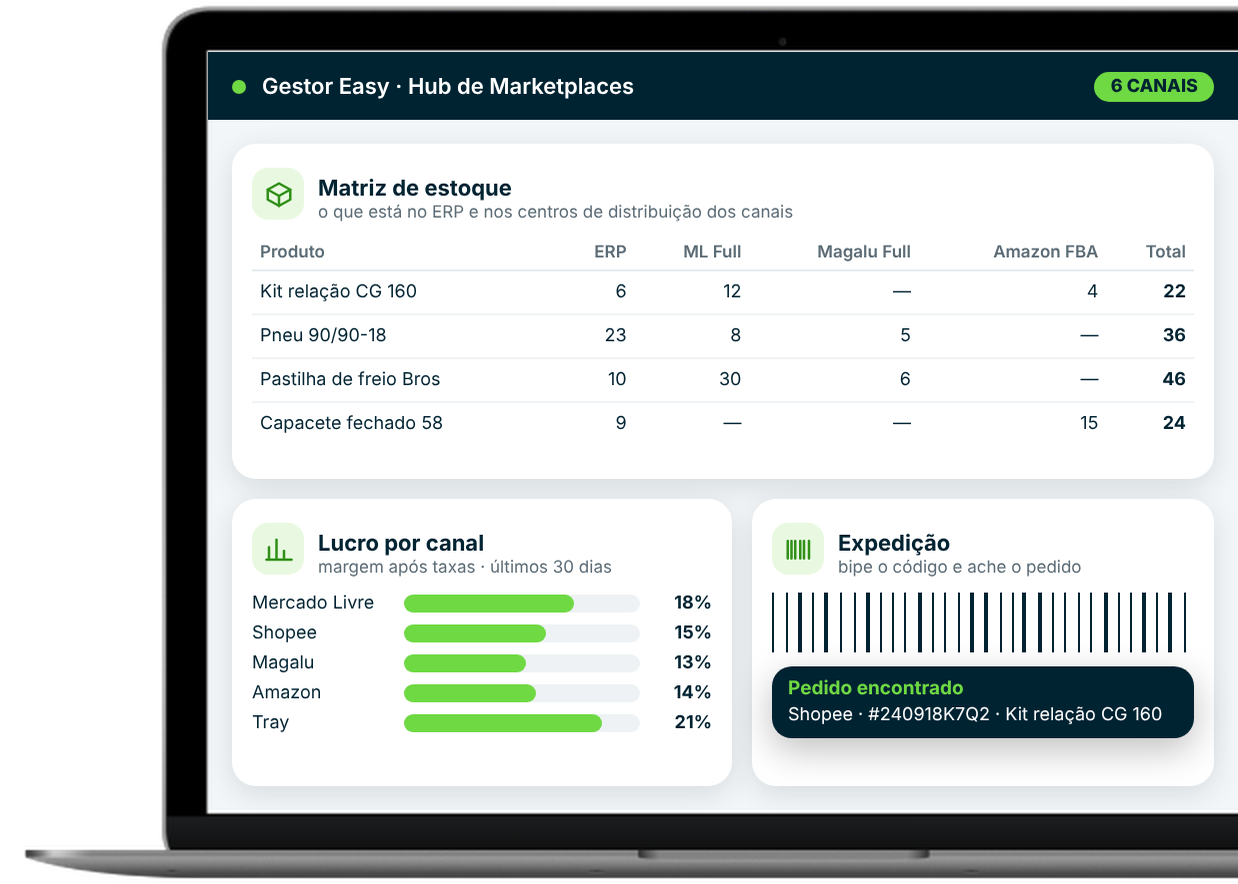Click ERP value 23 for Pneu 90/90-18
This screenshot has height=884, width=1238.
coord(616,336)
